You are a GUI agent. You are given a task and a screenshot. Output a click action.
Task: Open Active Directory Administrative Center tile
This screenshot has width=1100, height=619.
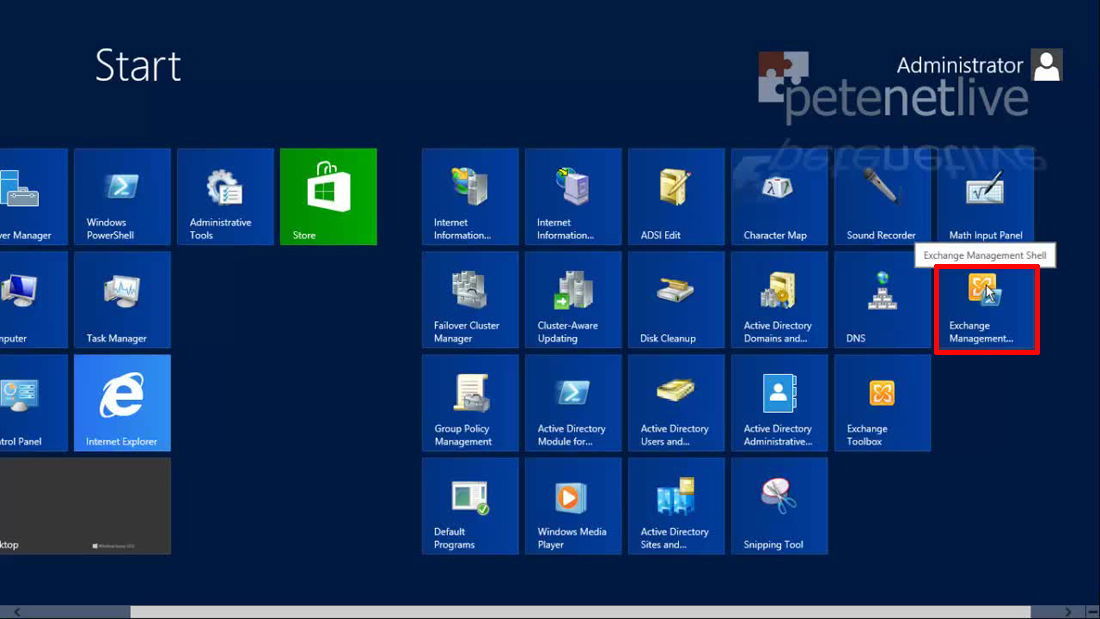click(779, 403)
